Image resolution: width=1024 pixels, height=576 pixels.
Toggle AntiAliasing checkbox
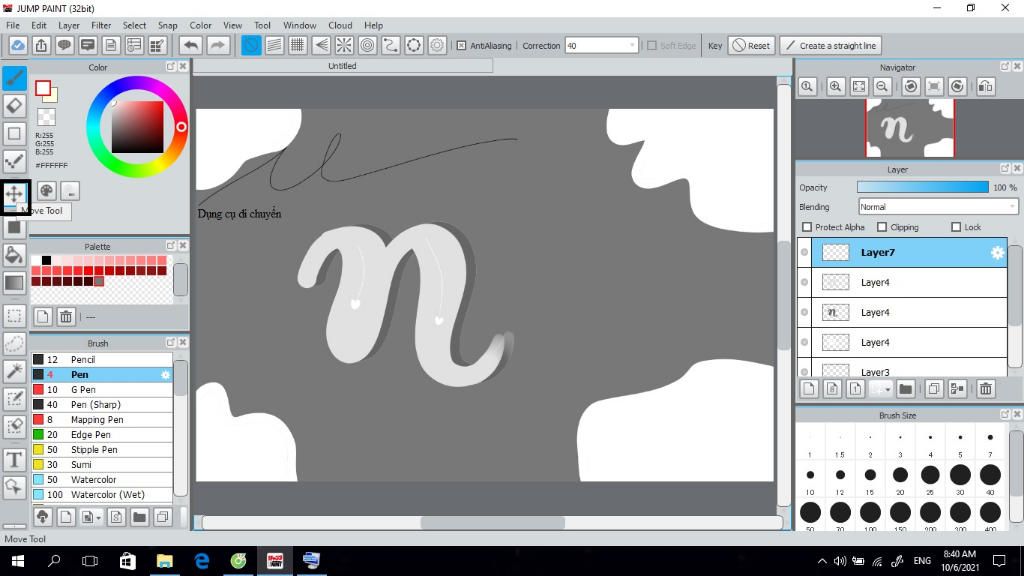tap(461, 46)
